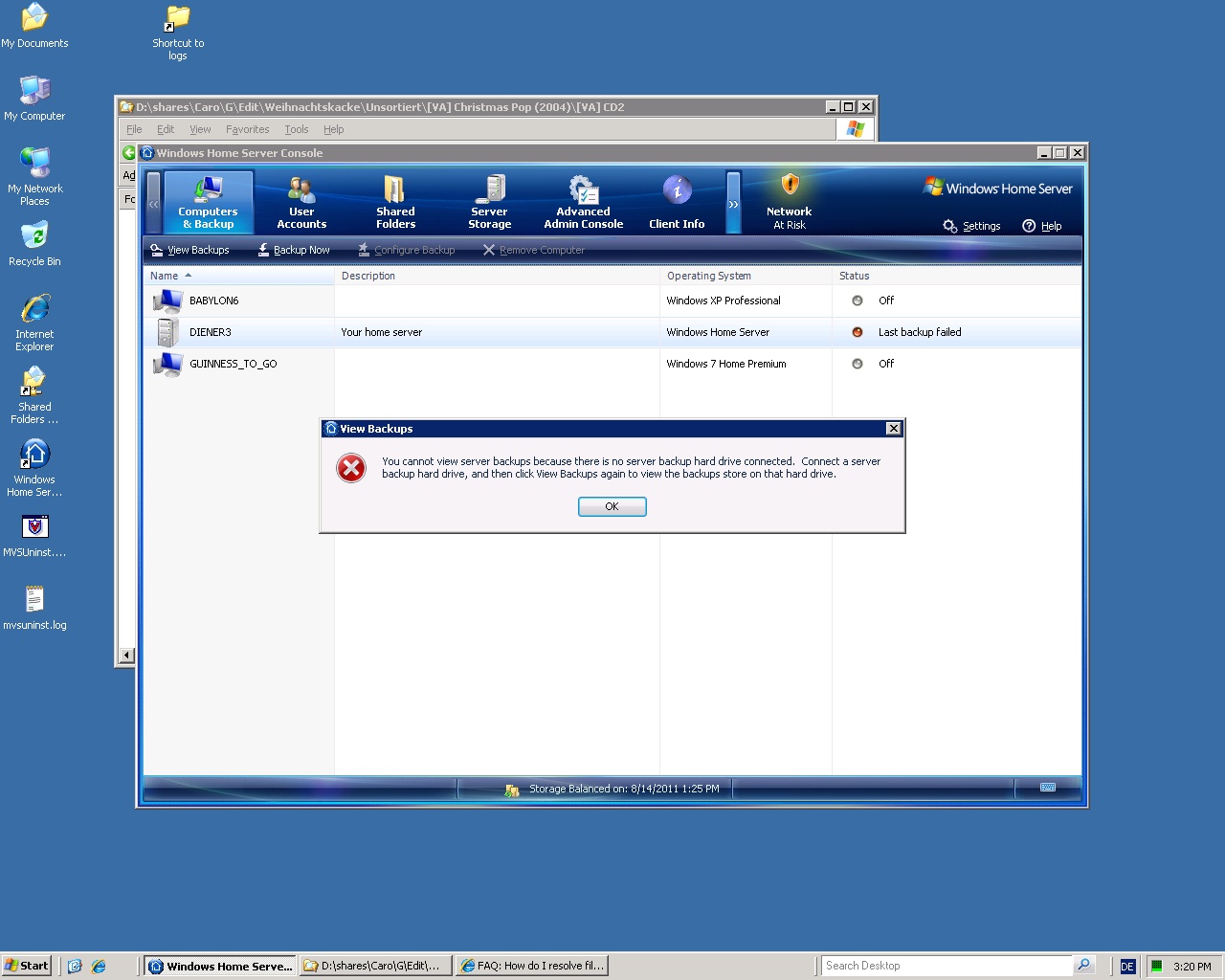The height and width of the screenshot is (980, 1225).
Task: Sort the list by Name column
Action: (238, 276)
